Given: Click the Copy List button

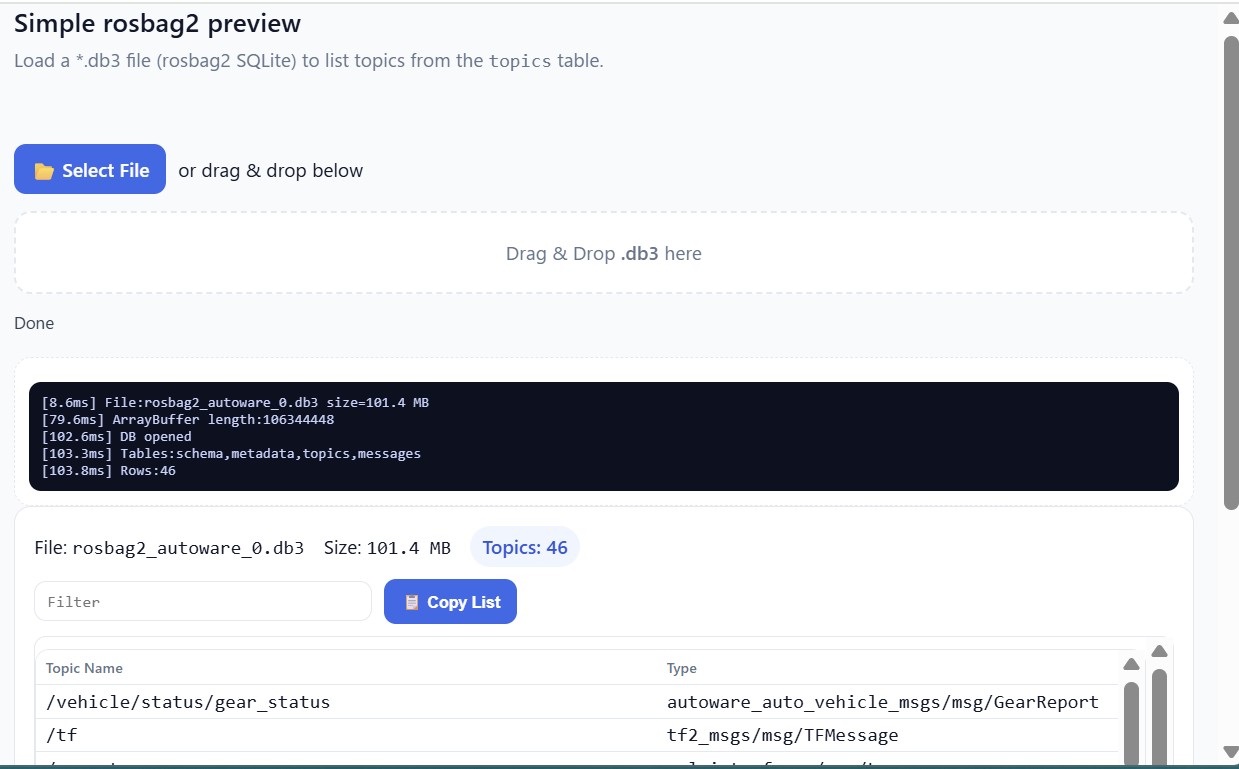Looking at the screenshot, I should point(450,602).
